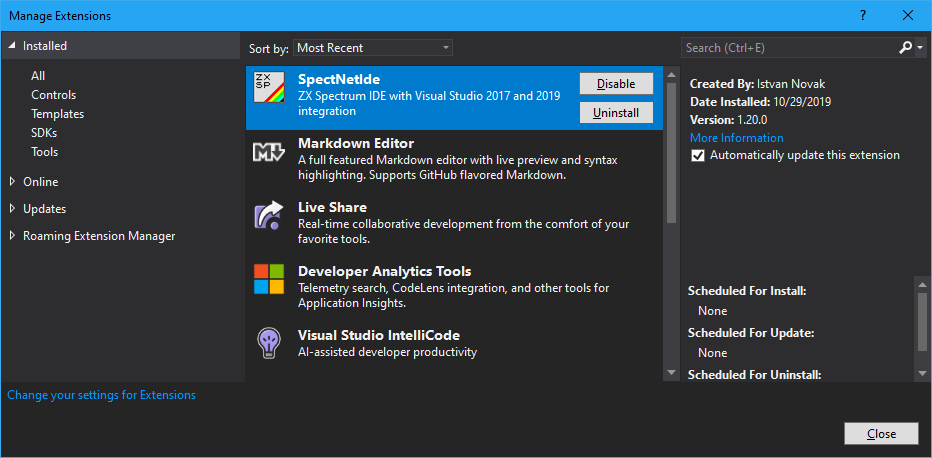Expand the Roaming Extension Manager category
Viewport: 932px width, 458px height.
pyautogui.click(x=12, y=236)
